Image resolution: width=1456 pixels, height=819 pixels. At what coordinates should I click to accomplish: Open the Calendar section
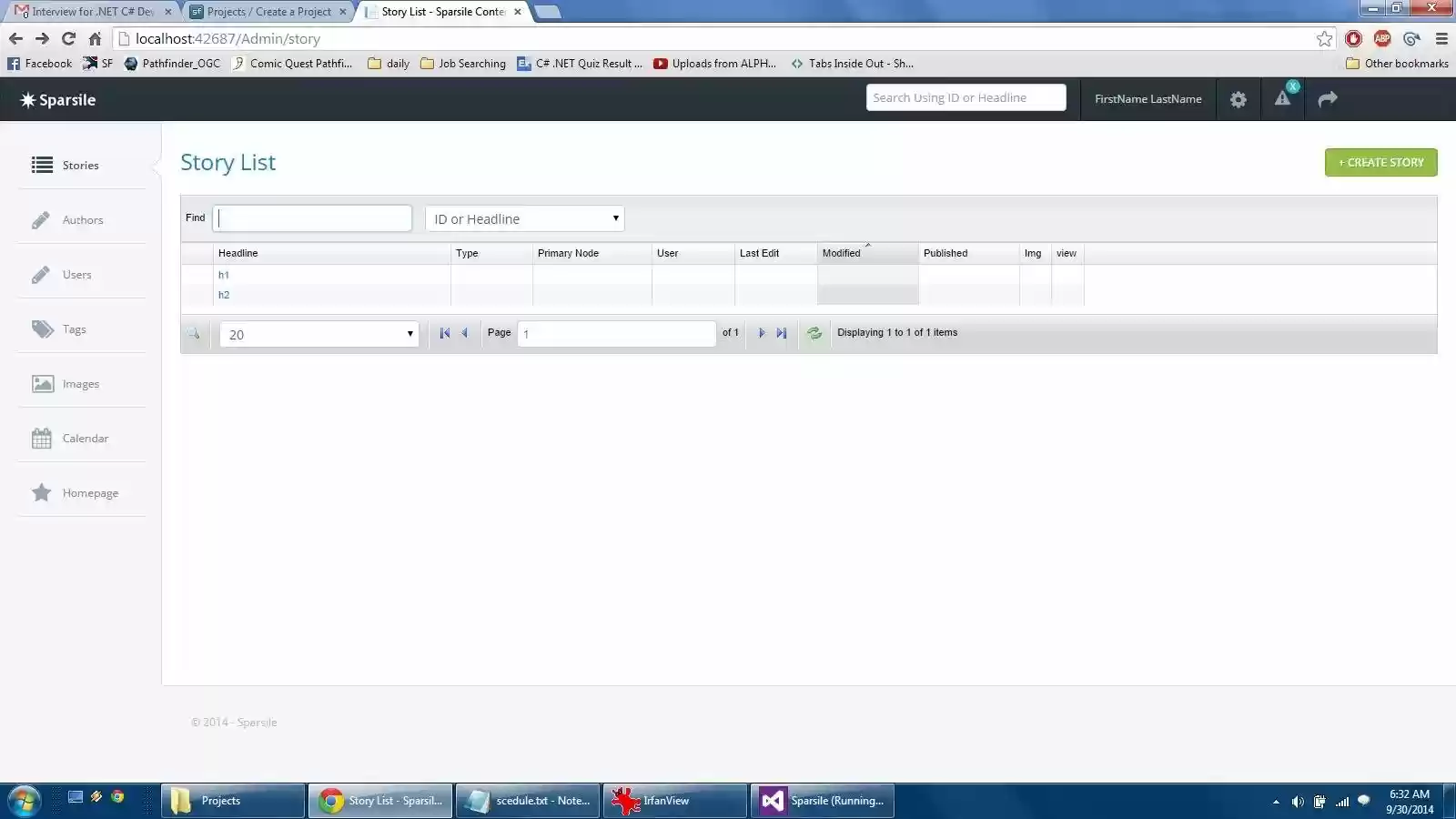pos(84,438)
